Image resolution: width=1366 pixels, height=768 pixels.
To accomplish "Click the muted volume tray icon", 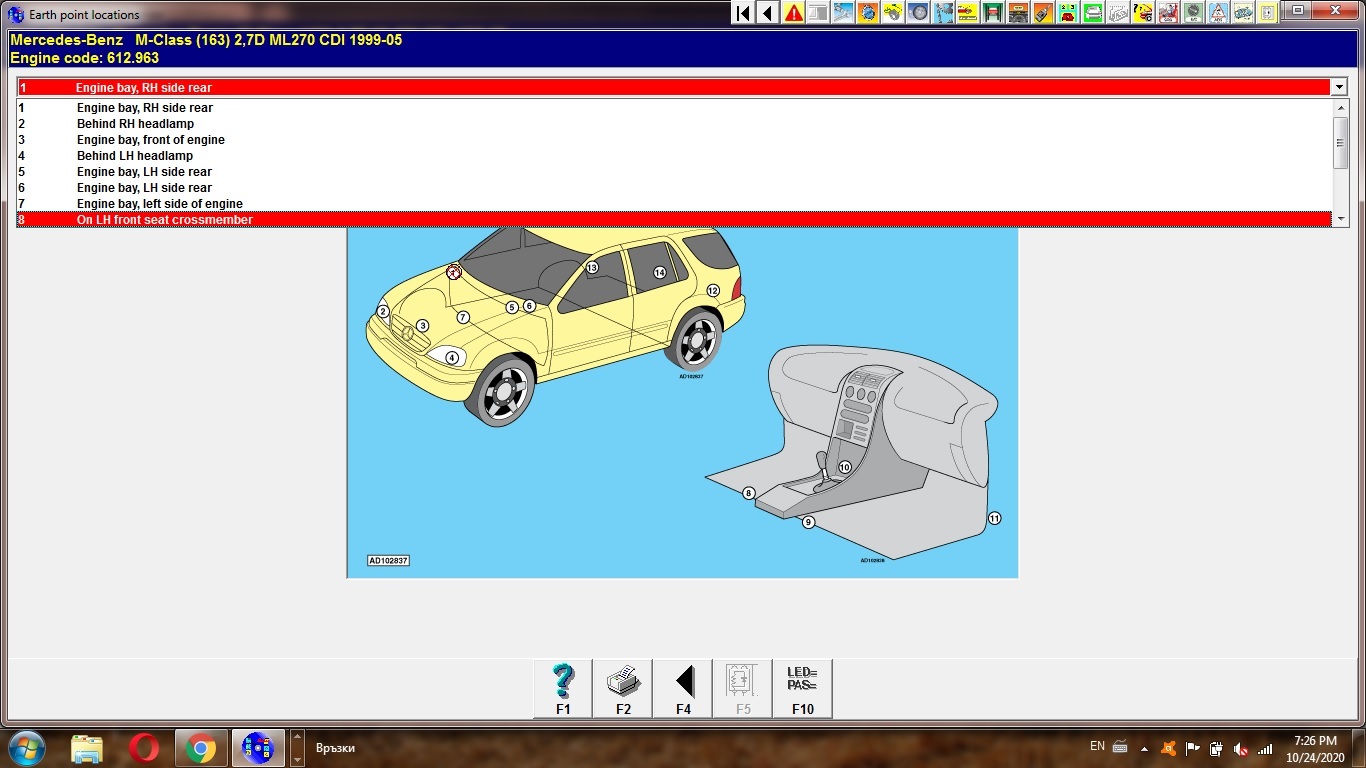I will click(x=1241, y=749).
